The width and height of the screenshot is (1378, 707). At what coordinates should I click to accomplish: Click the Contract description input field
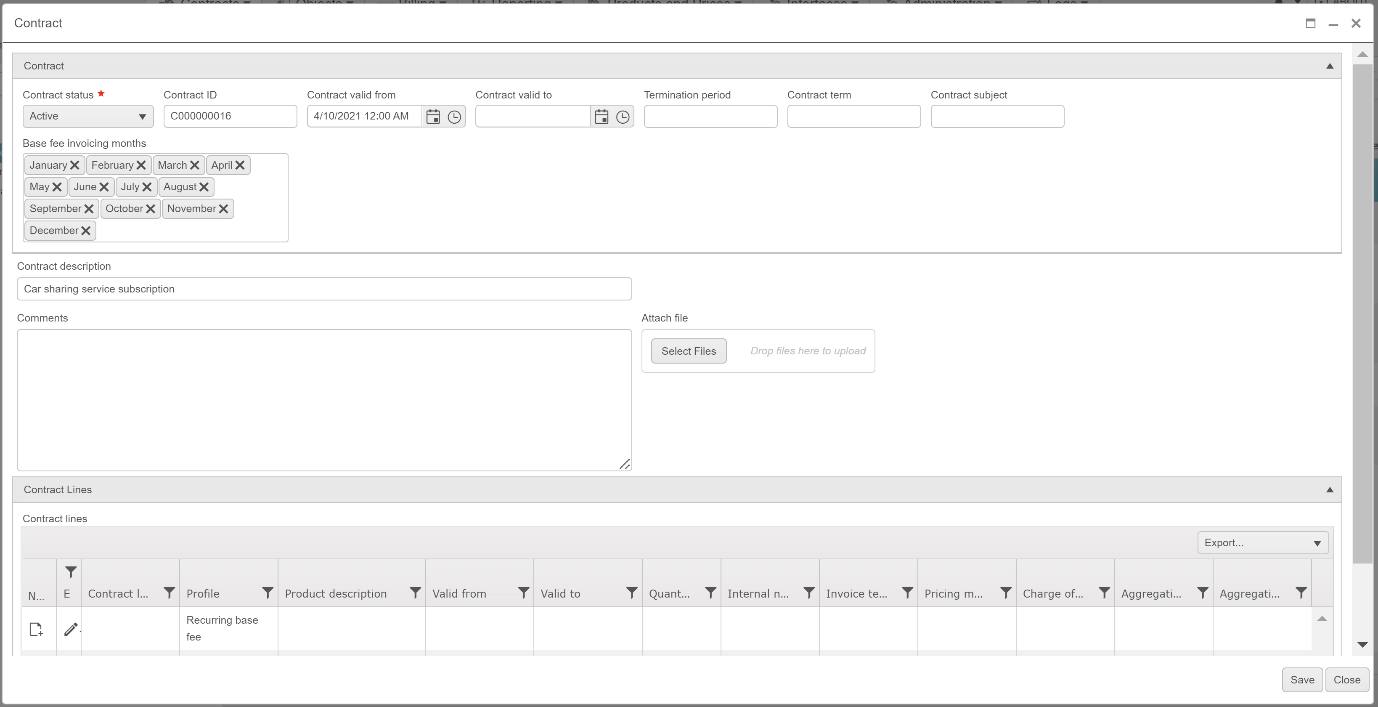pyautogui.click(x=324, y=289)
